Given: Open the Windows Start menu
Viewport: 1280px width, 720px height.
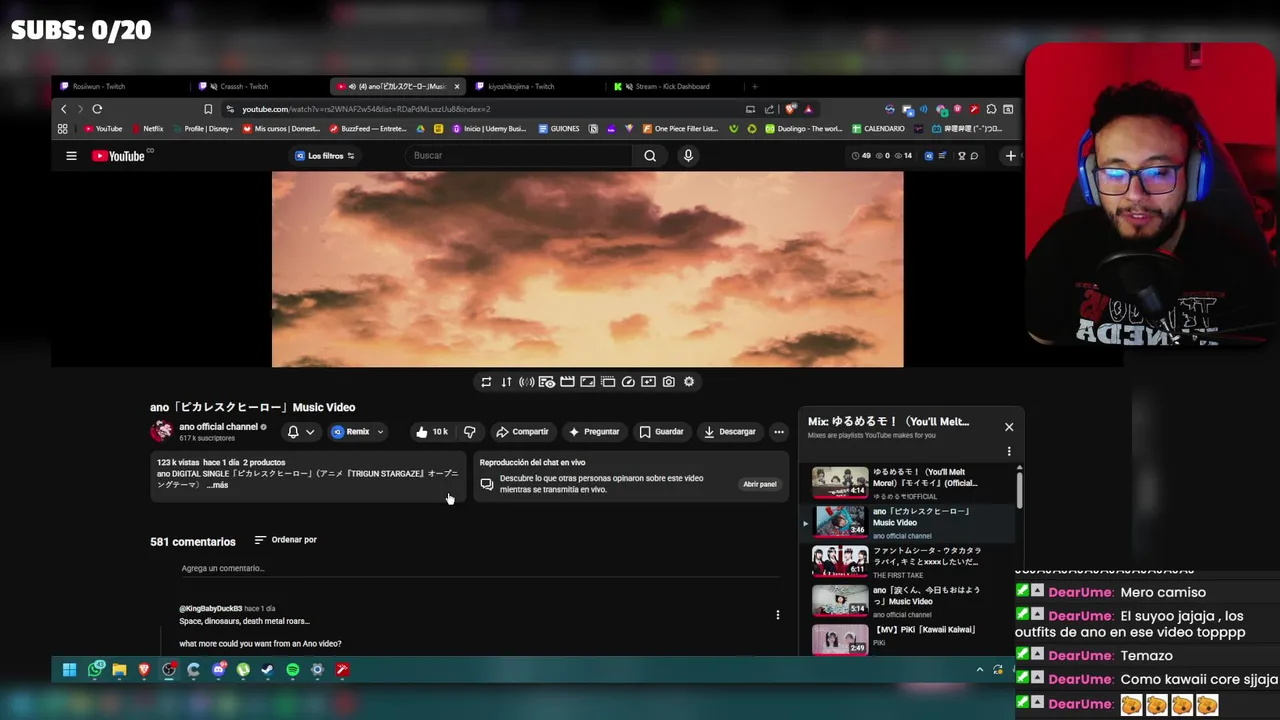Looking at the screenshot, I should [70, 670].
